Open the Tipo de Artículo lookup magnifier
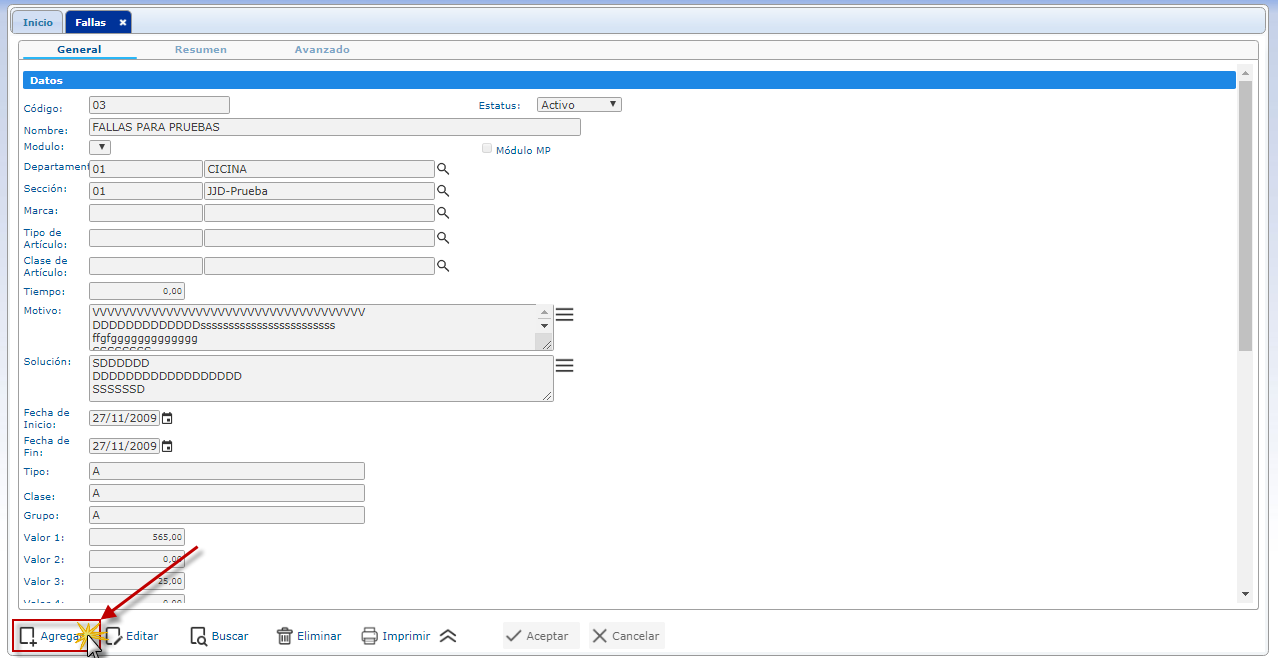This screenshot has height=658, width=1278. tap(443, 238)
